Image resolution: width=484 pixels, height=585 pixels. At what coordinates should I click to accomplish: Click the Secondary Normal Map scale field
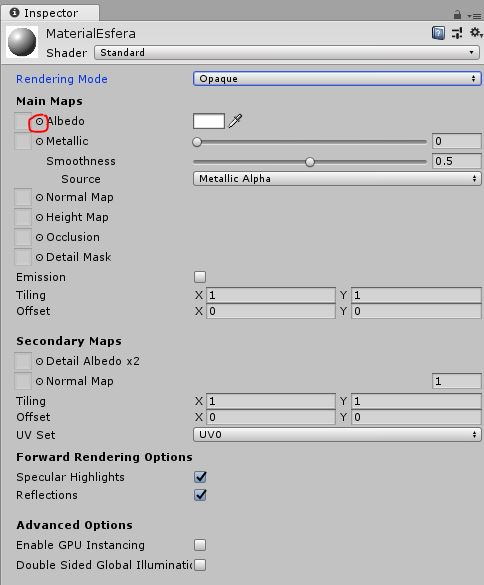click(x=457, y=381)
